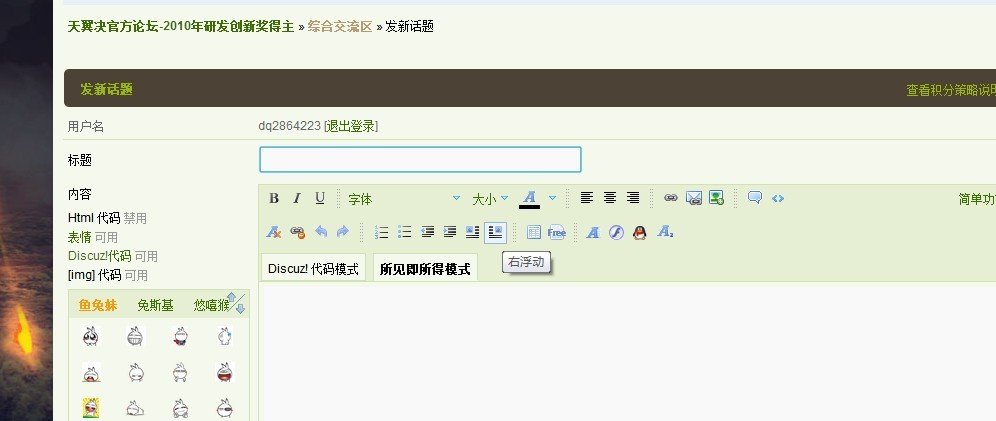This screenshot has width=996, height=421.
Task: Click inside the post content editing area
Action: [x=627, y=351]
